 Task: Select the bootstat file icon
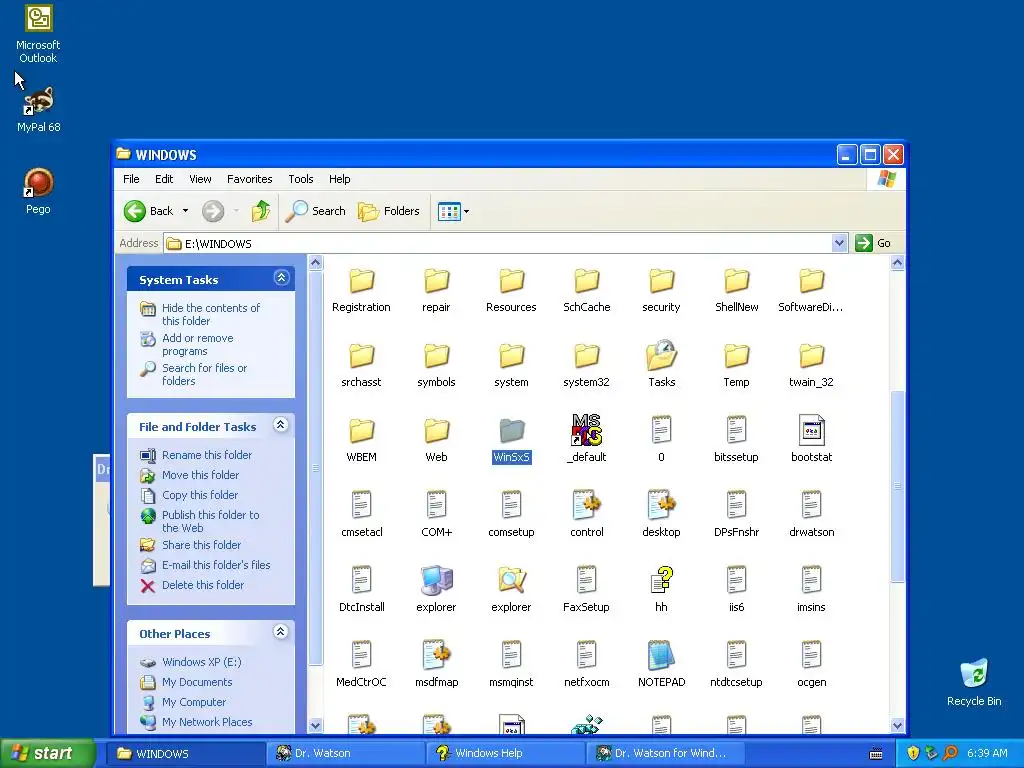tap(811, 440)
